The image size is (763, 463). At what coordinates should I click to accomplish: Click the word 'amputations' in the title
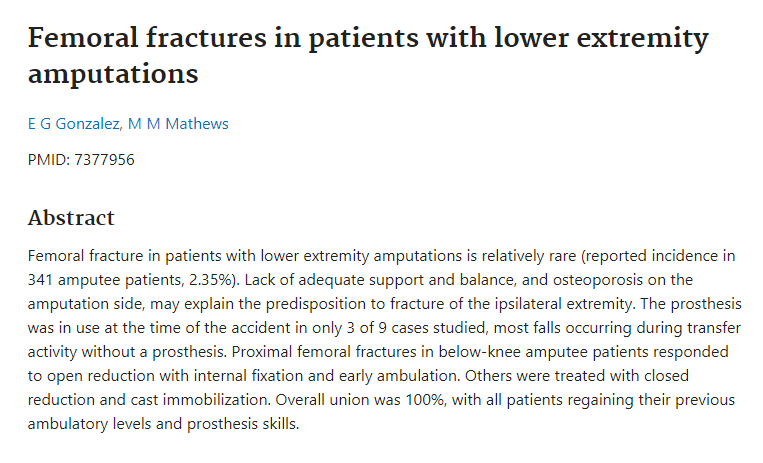(113, 74)
